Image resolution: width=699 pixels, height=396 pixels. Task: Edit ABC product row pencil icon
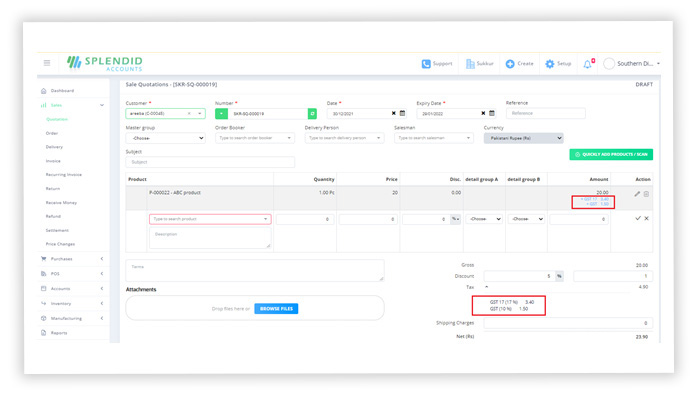tap(637, 194)
